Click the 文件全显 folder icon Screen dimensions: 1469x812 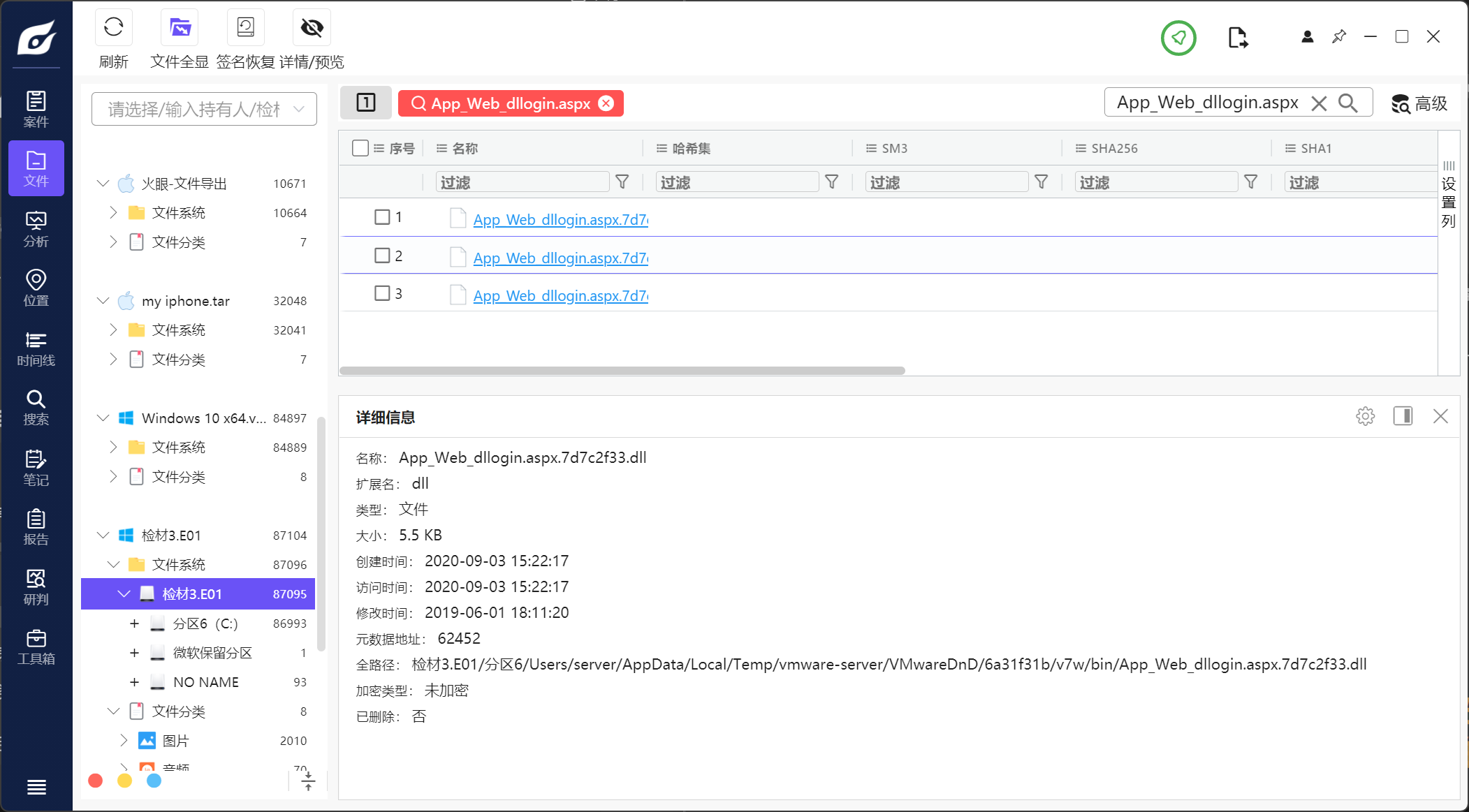click(x=180, y=28)
